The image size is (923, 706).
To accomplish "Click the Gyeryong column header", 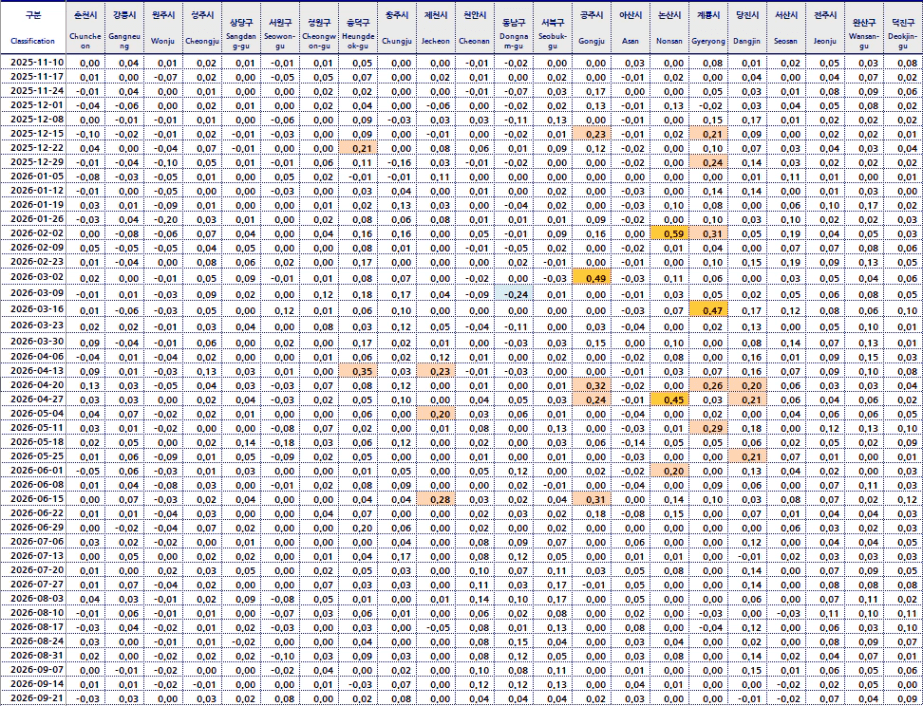I will point(708,28).
